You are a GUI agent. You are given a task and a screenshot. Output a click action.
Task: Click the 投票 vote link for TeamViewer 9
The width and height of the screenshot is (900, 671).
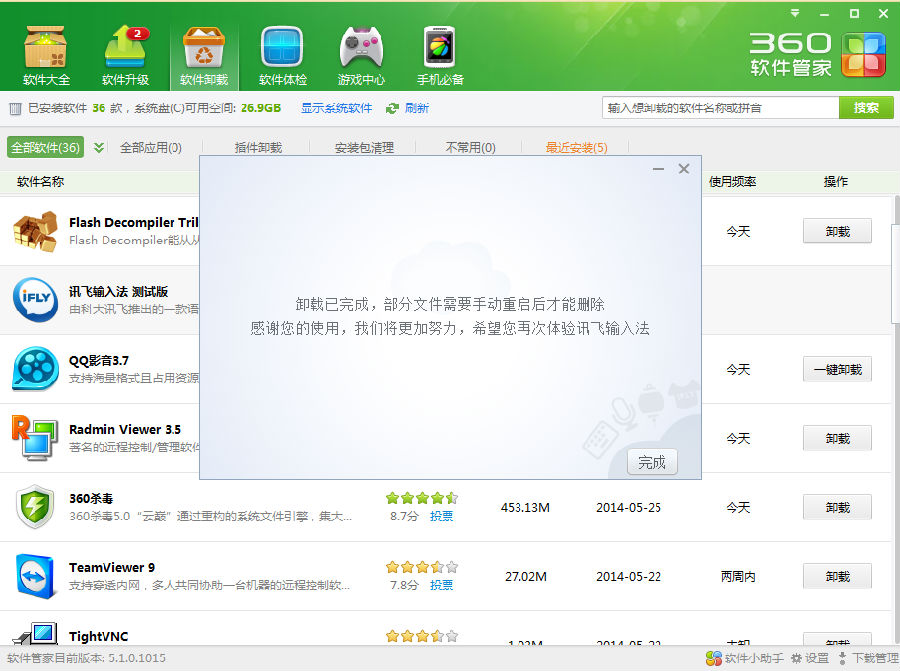coord(441,585)
